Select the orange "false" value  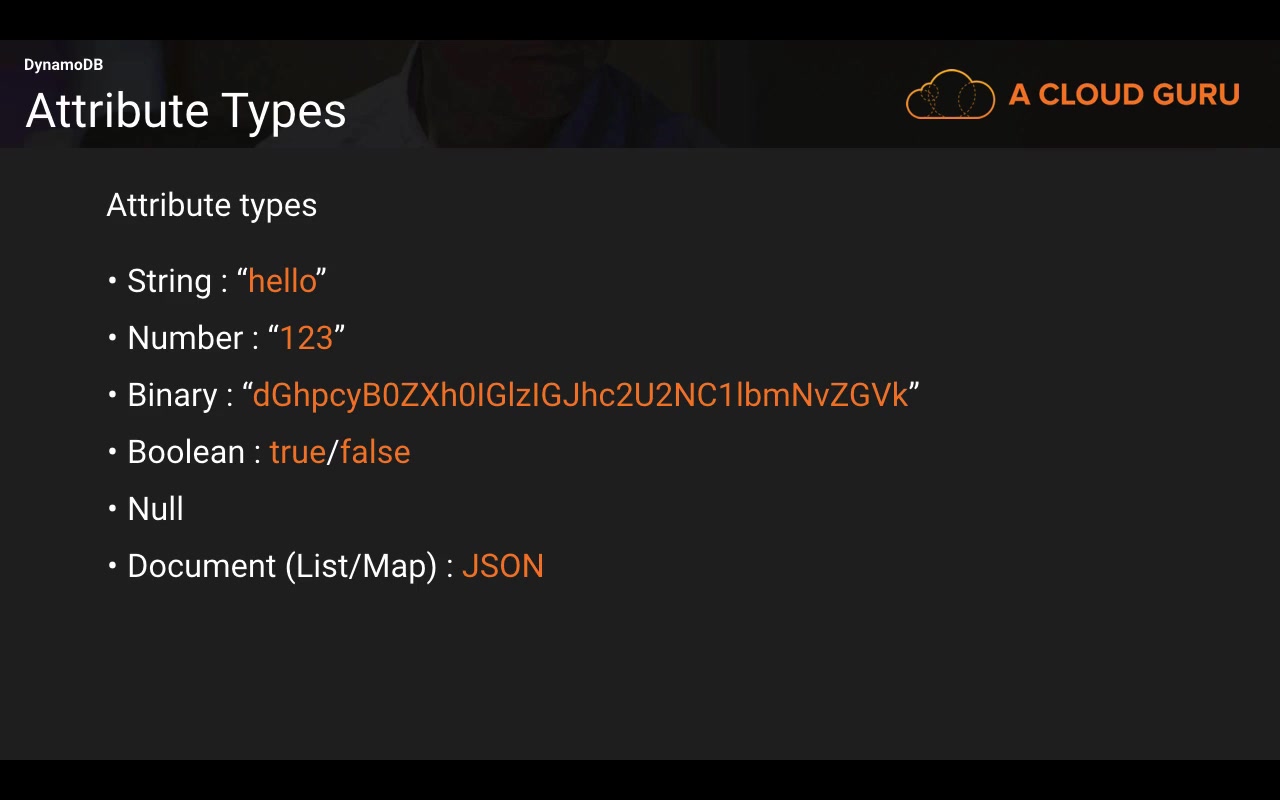[x=375, y=452]
